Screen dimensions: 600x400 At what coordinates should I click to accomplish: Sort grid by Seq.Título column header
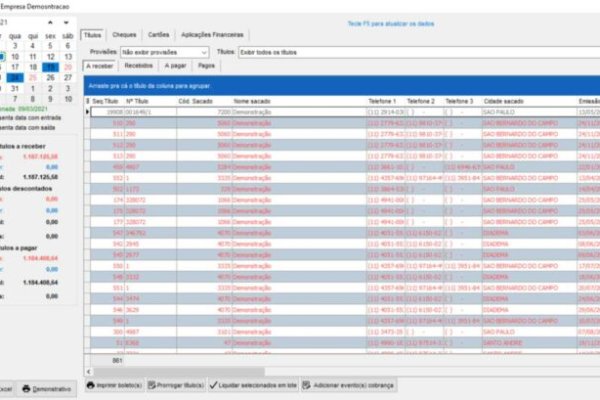tap(106, 101)
